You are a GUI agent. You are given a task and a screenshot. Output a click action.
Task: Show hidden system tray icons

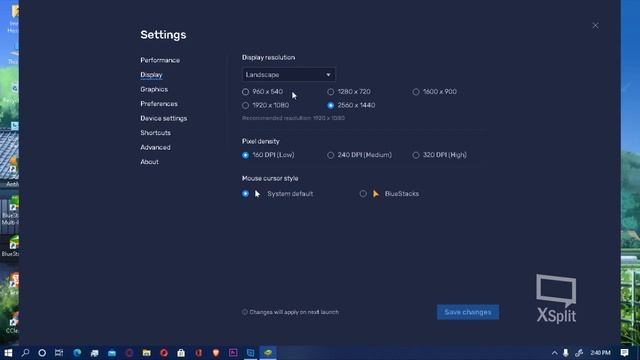(x=554, y=353)
